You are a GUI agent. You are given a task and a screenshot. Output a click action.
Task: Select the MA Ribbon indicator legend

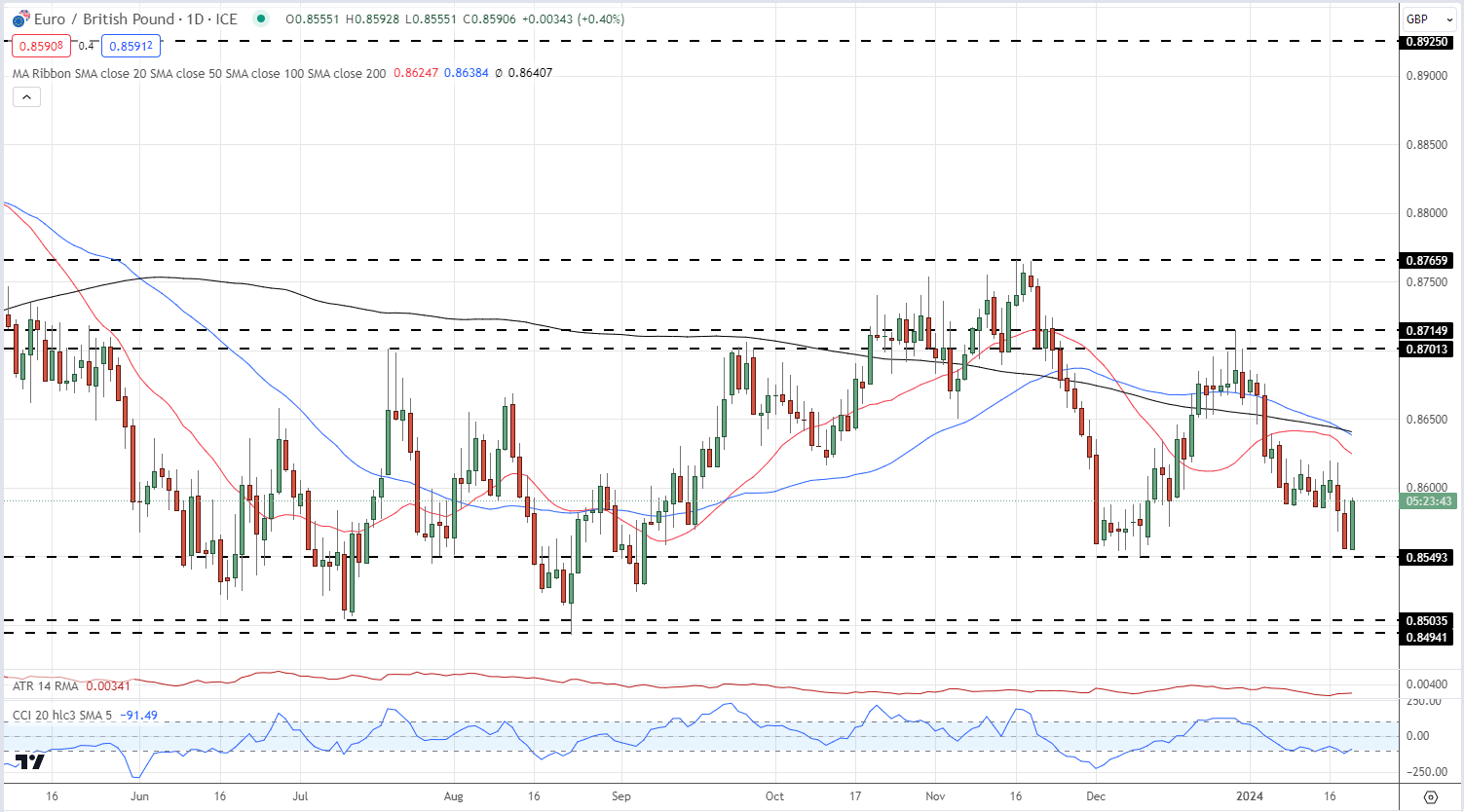pyautogui.click(x=200, y=73)
